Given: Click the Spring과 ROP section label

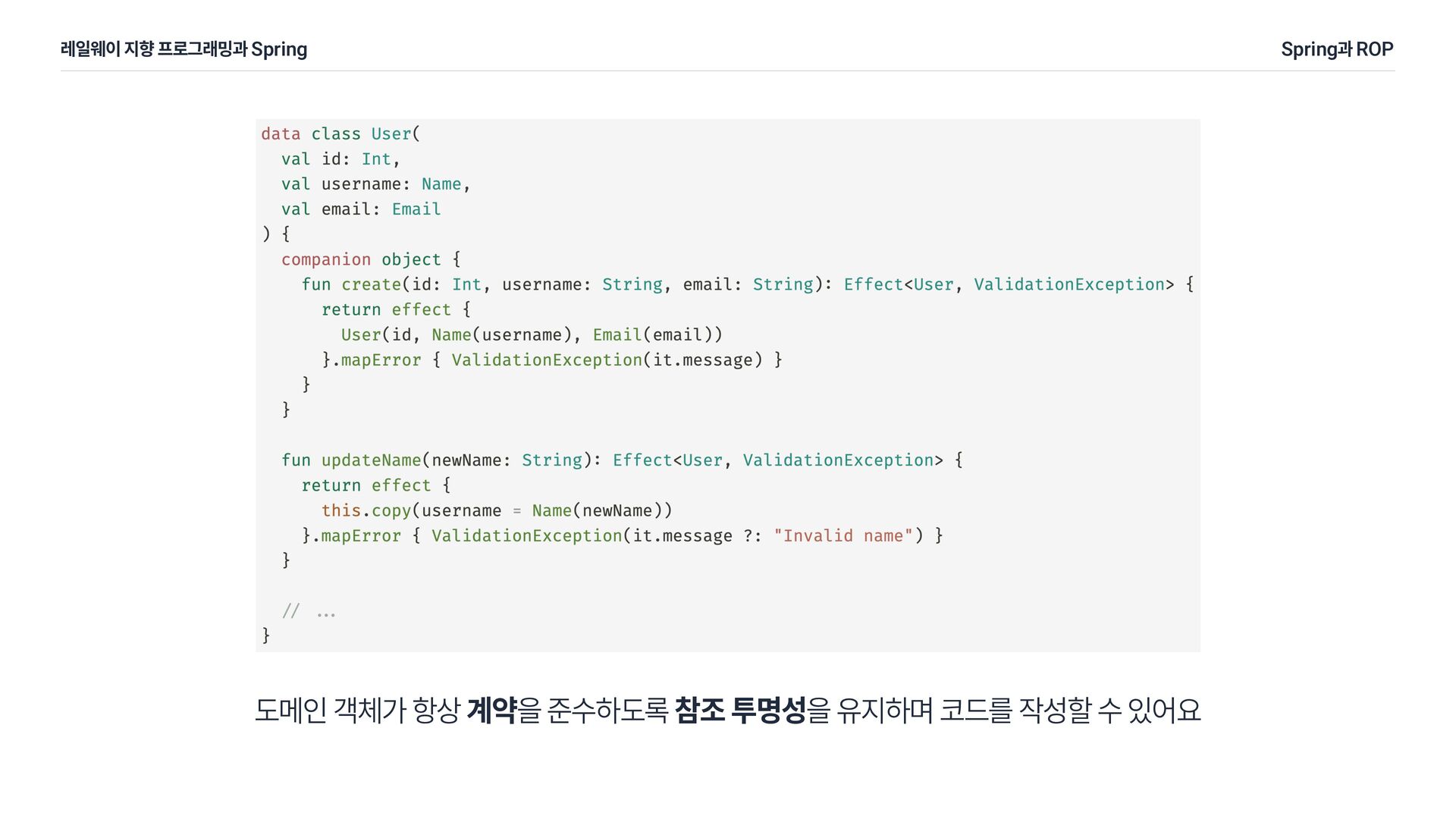Looking at the screenshot, I should [1337, 49].
